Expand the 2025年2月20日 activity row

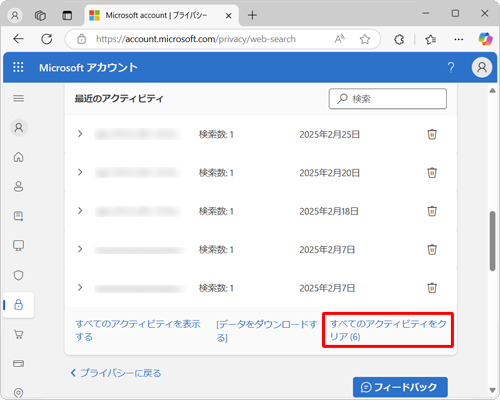coord(80,172)
